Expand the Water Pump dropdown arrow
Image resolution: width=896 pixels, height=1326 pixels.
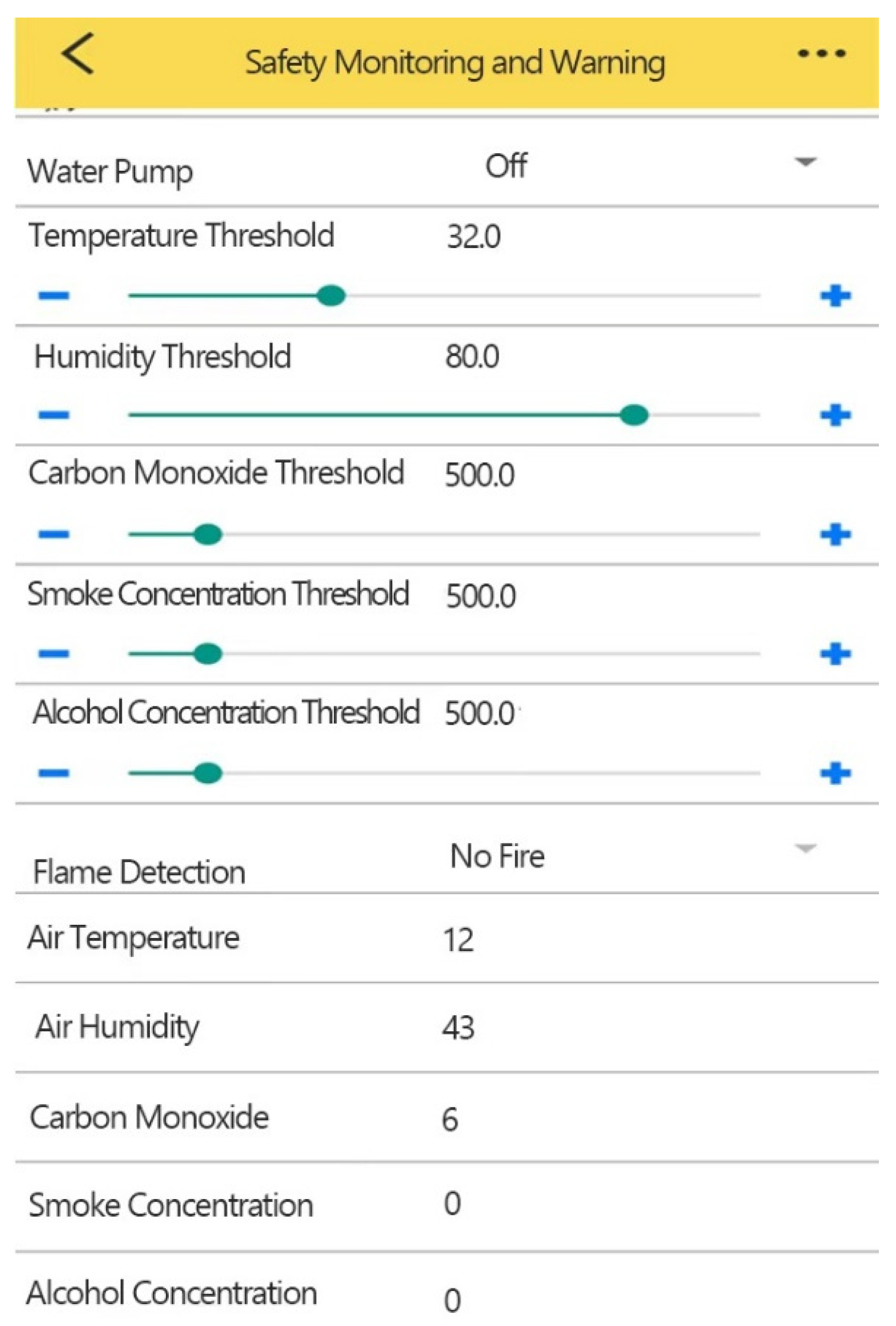pyautogui.click(x=805, y=163)
